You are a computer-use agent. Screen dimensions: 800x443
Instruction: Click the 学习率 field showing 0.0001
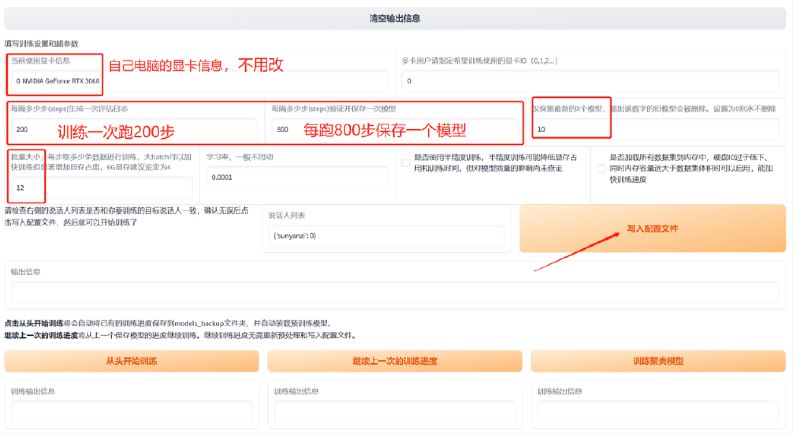(297, 178)
